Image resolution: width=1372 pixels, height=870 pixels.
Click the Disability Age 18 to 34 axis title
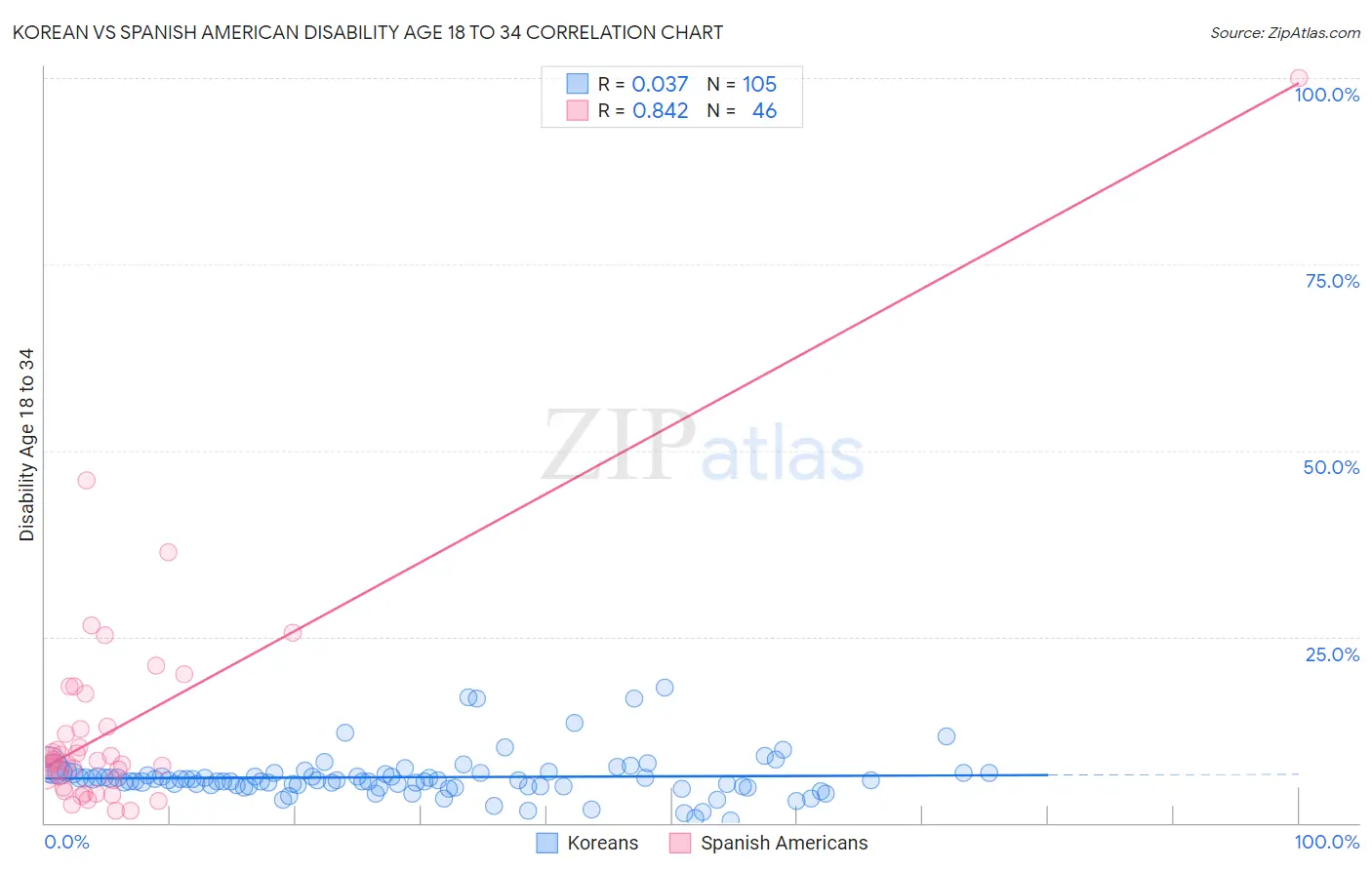(26, 445)
